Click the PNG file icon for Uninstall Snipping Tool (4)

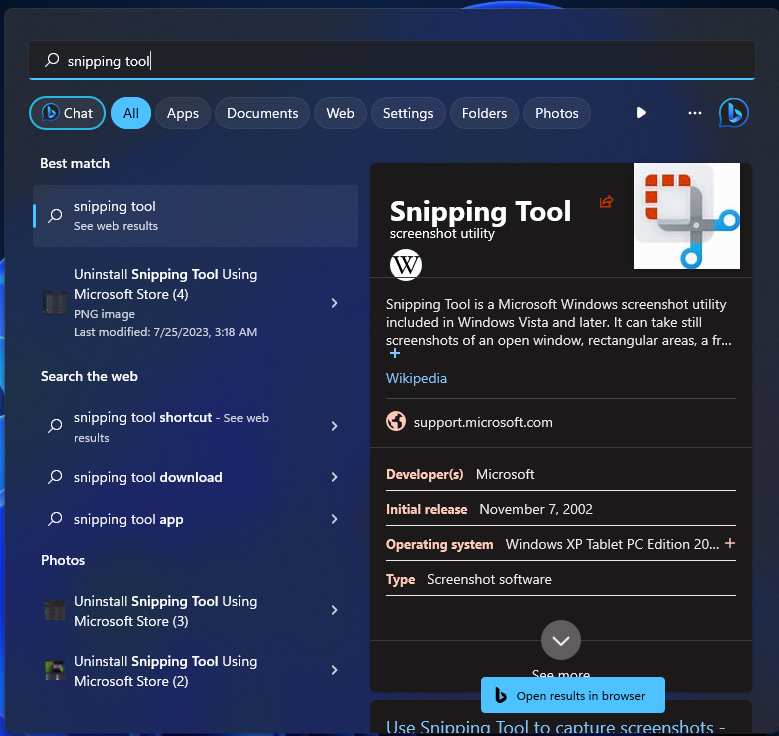55,302
